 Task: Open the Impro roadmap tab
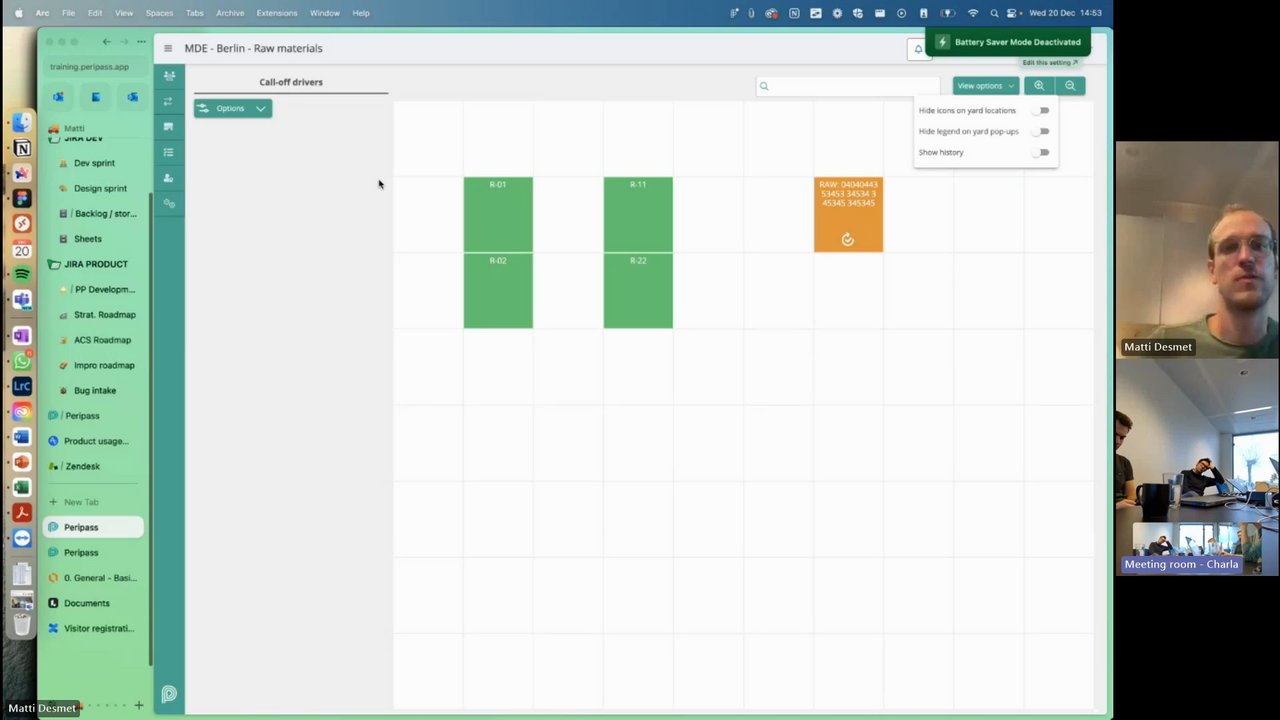(x=100, y=365)
